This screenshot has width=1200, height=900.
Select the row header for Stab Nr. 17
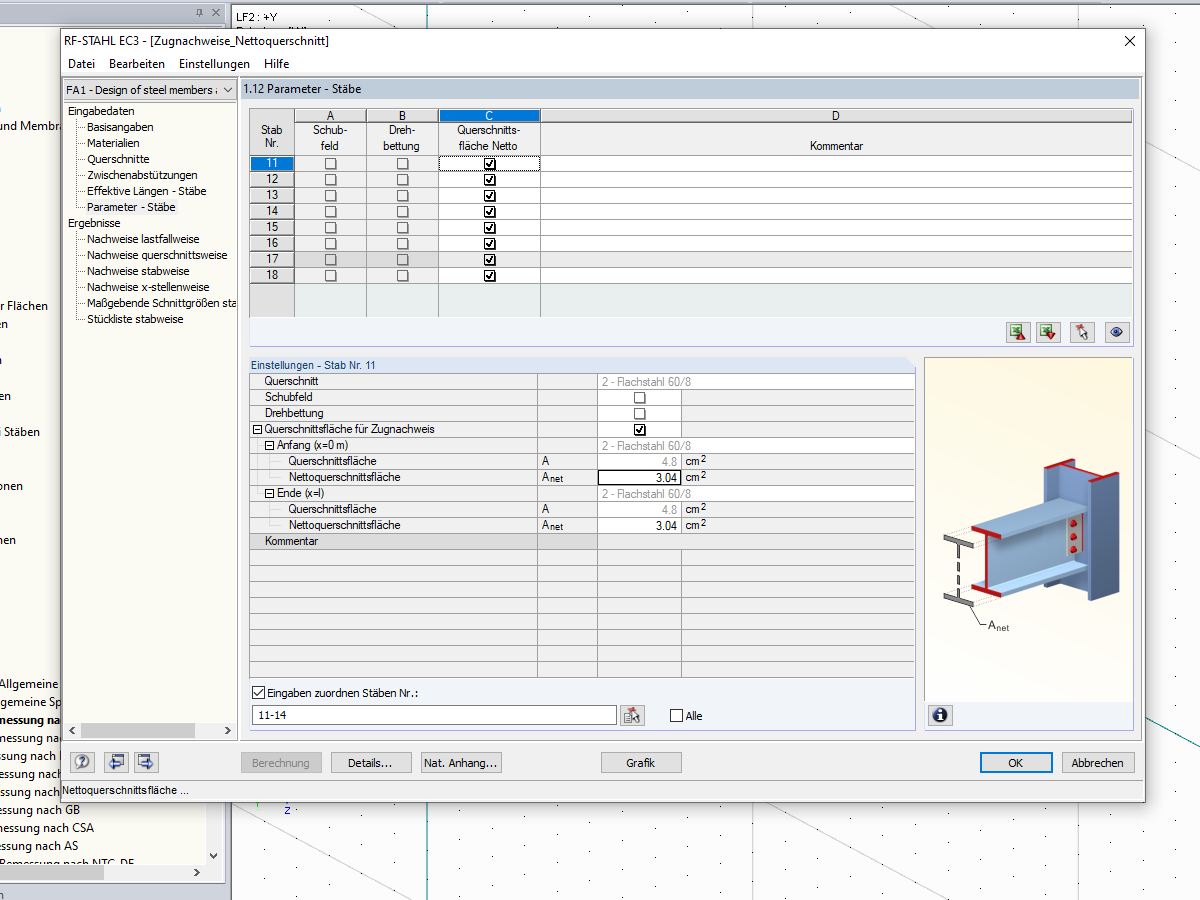[x=272, y=259]
